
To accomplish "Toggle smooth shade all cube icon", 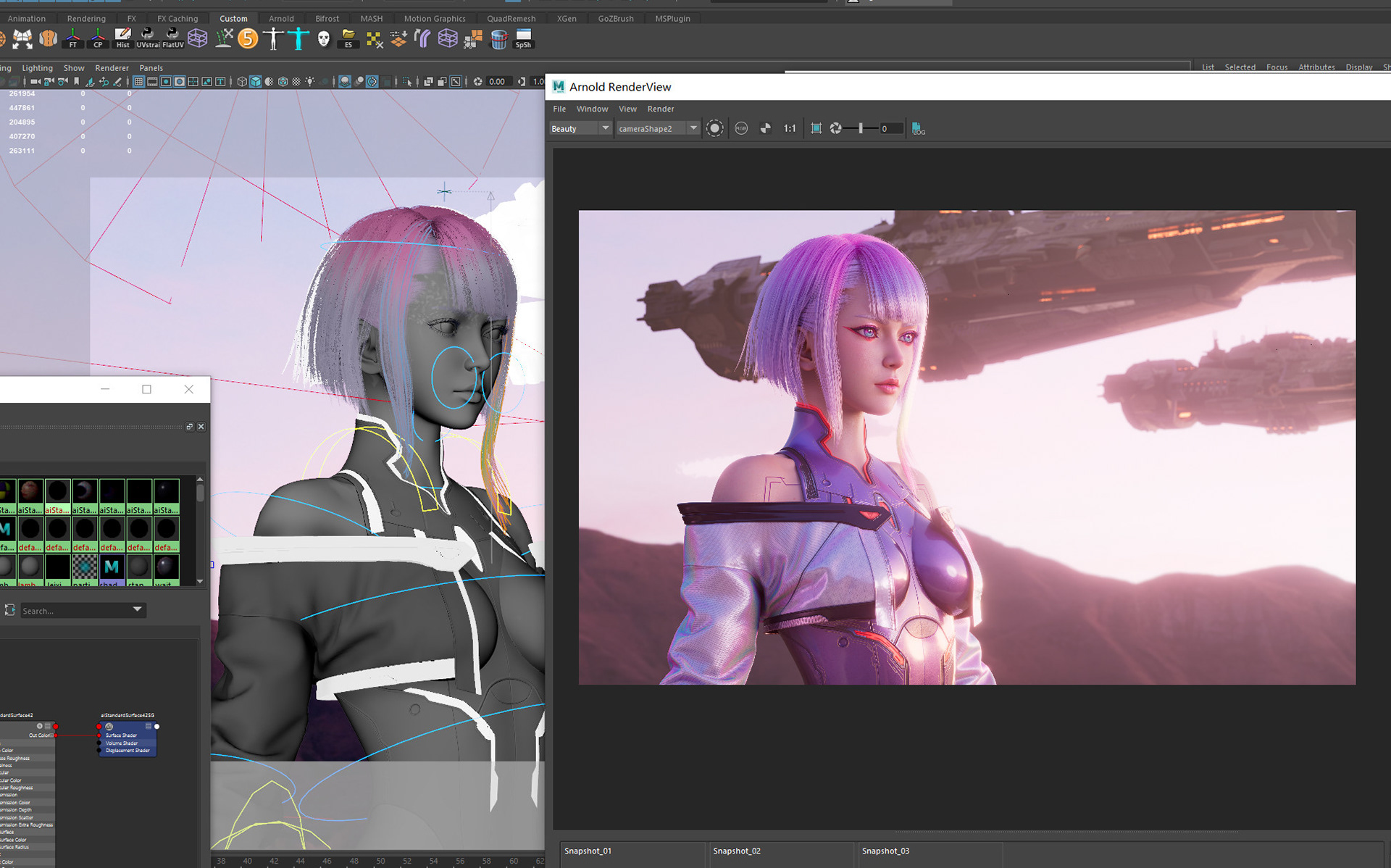I will [x=256, y=82].
